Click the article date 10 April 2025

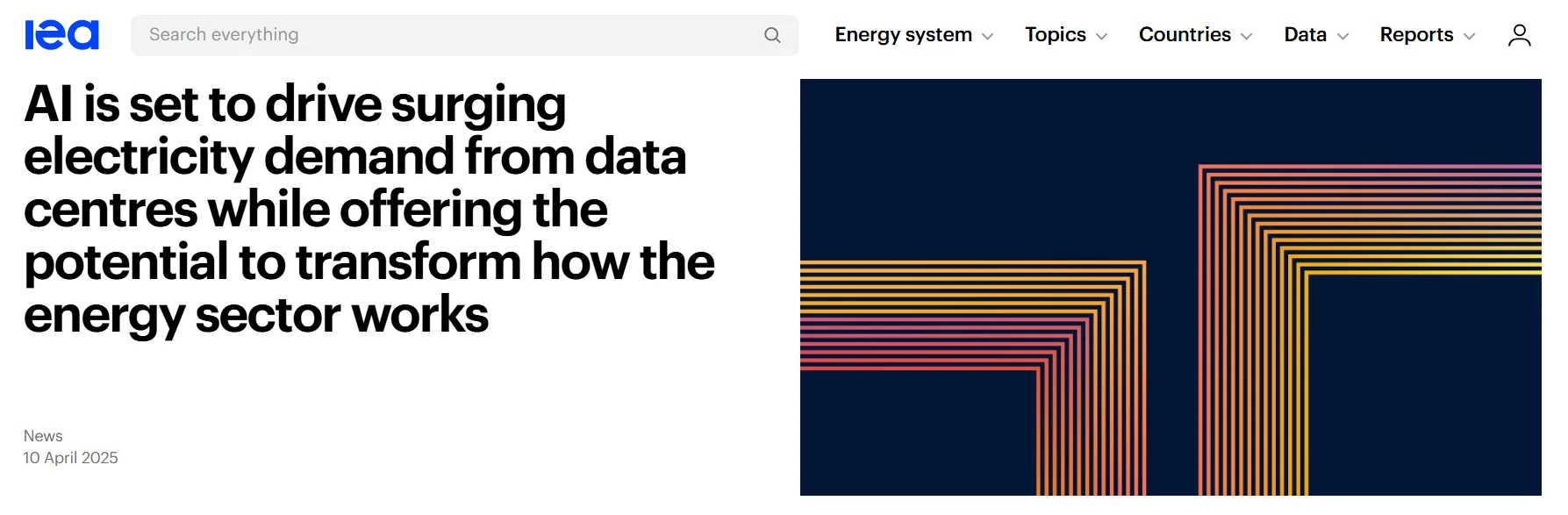pos(70,457)
